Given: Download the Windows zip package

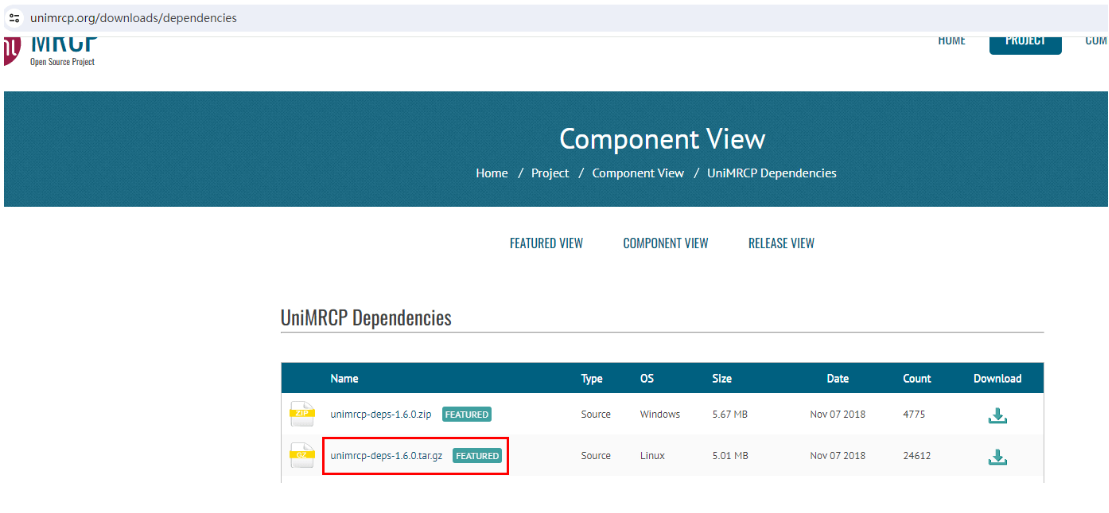Looking at the screenshot, I should [x=997, y=415].
